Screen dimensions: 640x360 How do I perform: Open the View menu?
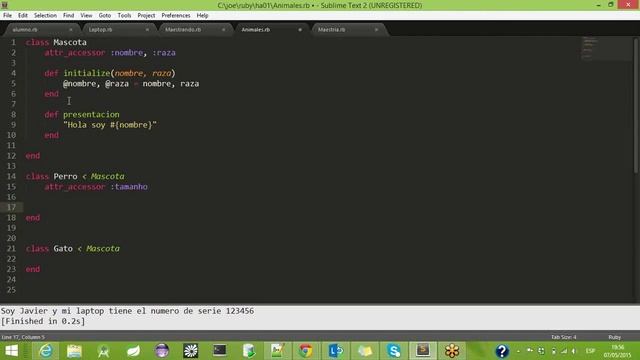coord(86,16)
